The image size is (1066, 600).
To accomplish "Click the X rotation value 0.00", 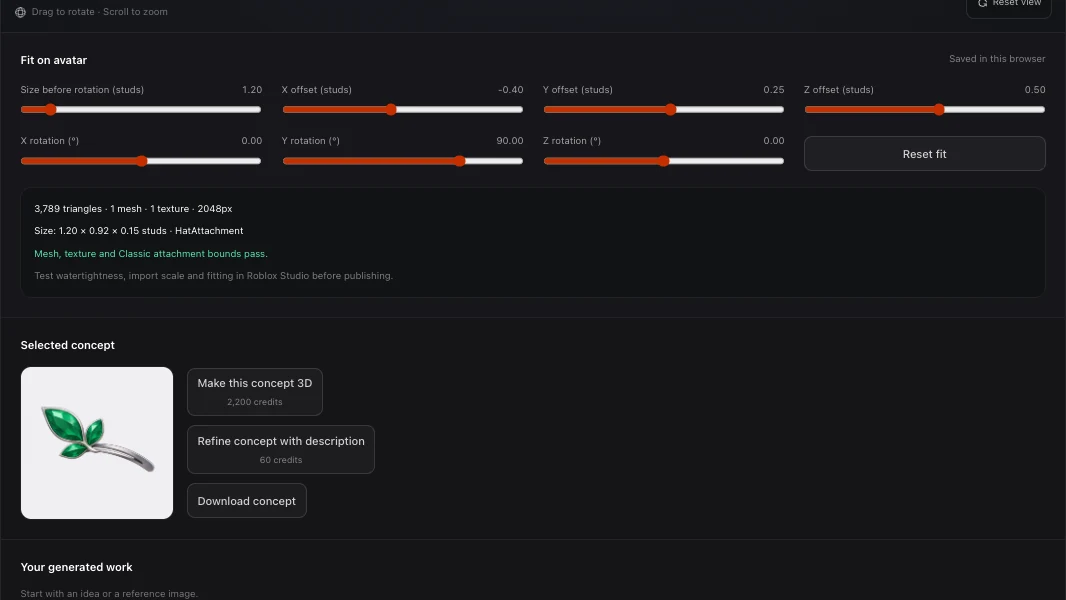I will [252, 141].
